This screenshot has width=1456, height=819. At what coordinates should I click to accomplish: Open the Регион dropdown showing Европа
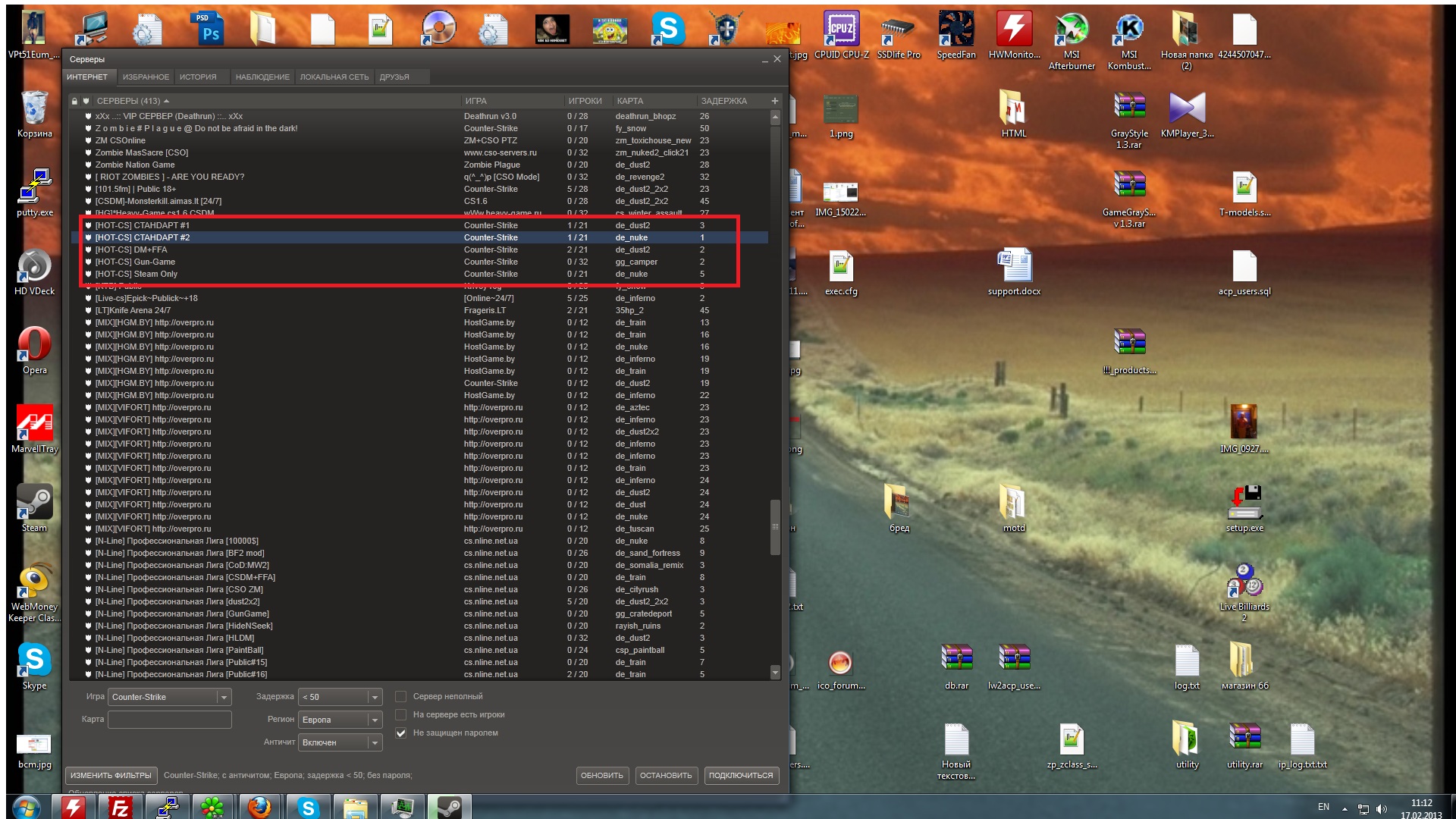tap(340, 720)
